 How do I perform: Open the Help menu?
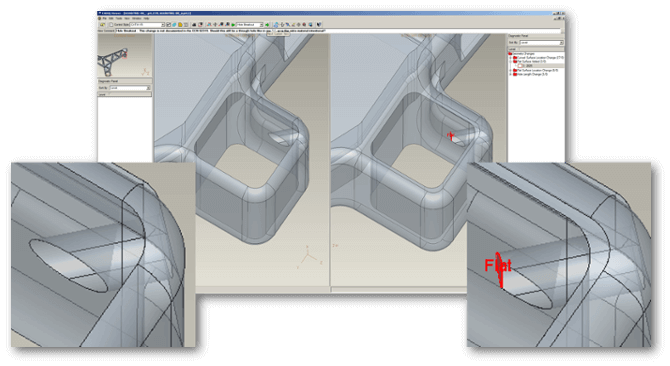pos(146,18)
